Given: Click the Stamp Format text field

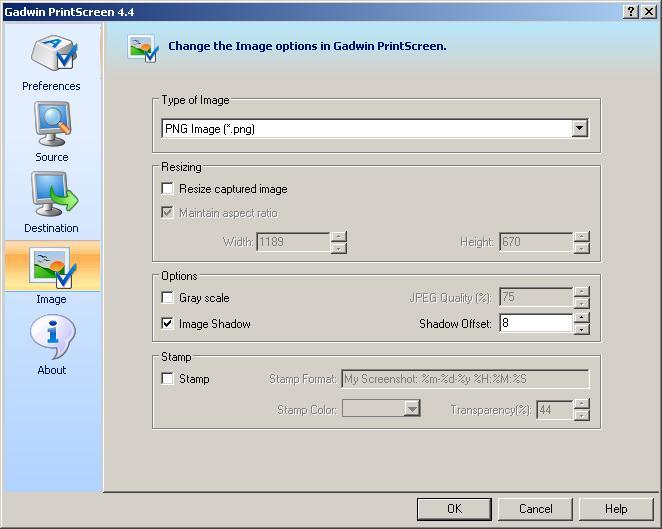Looking at the screenshot, I should 465,379.
